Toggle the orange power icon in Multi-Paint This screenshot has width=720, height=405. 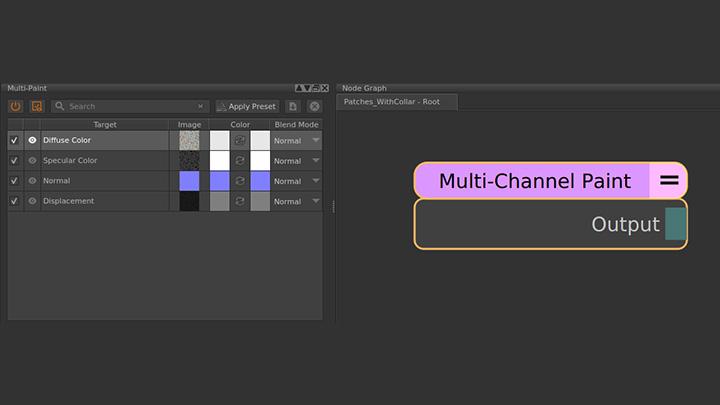coord(16,107)
